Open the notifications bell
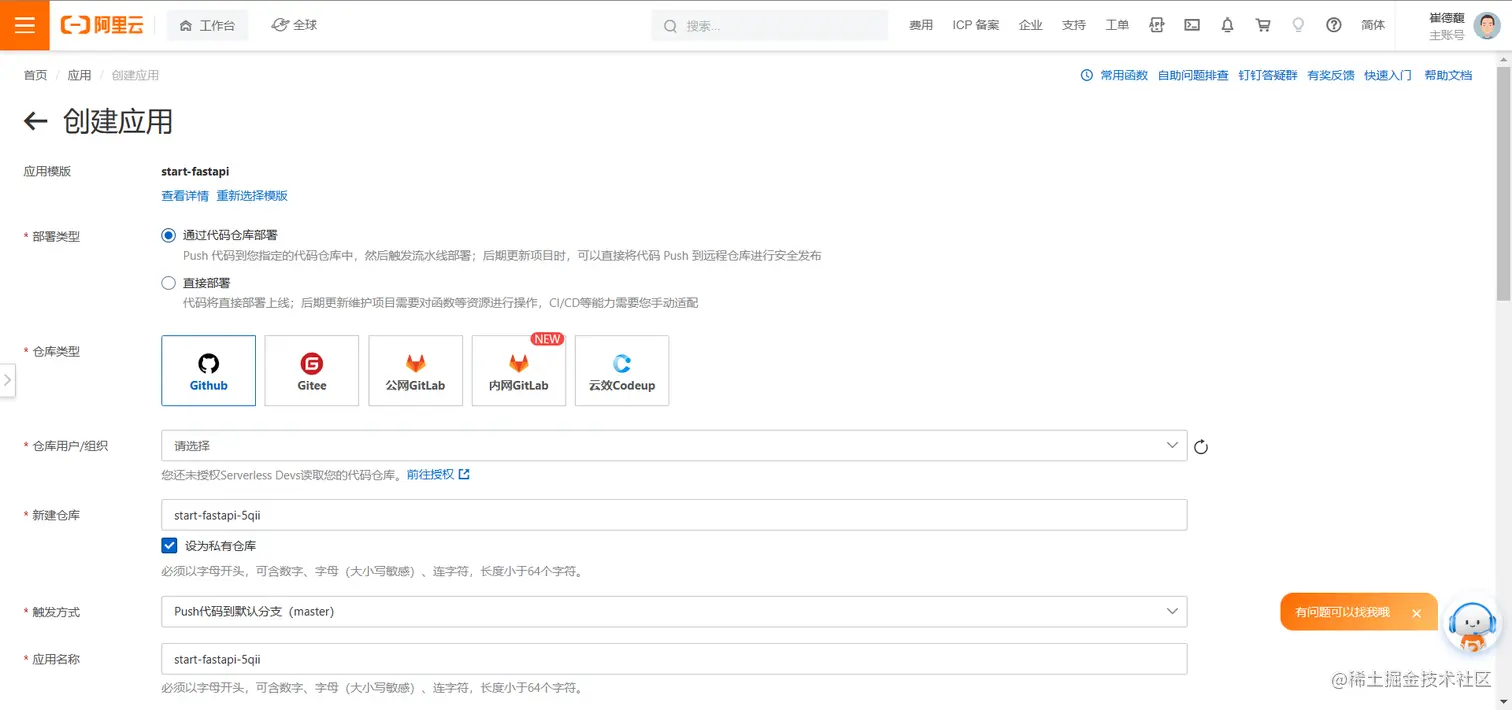The width and height of the screenshot is (1512, 710). pyautogui.click(x=1227, y=25)
